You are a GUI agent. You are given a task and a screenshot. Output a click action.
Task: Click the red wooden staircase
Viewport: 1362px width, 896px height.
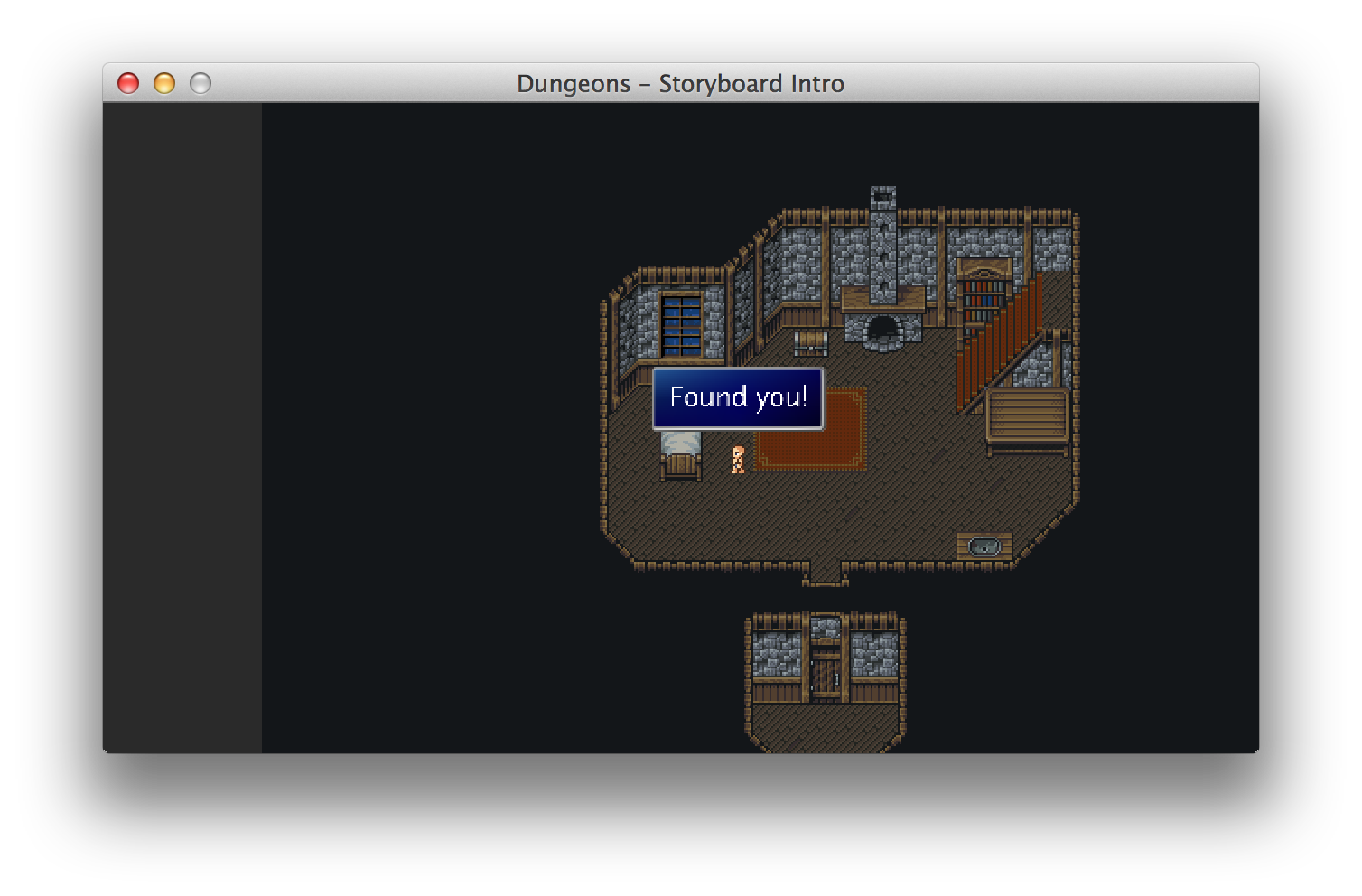[x=1000, y=345]
